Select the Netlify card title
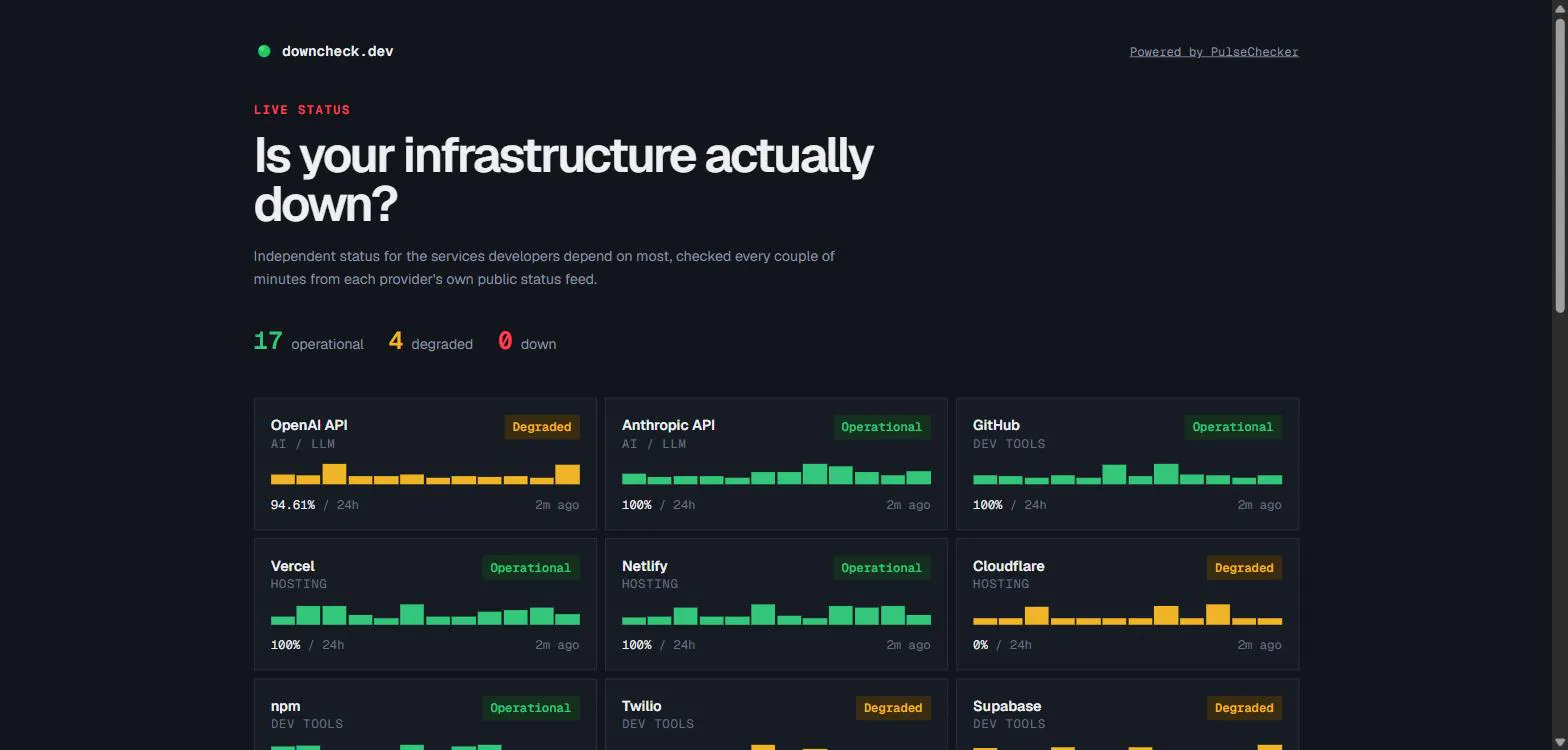 645,566
